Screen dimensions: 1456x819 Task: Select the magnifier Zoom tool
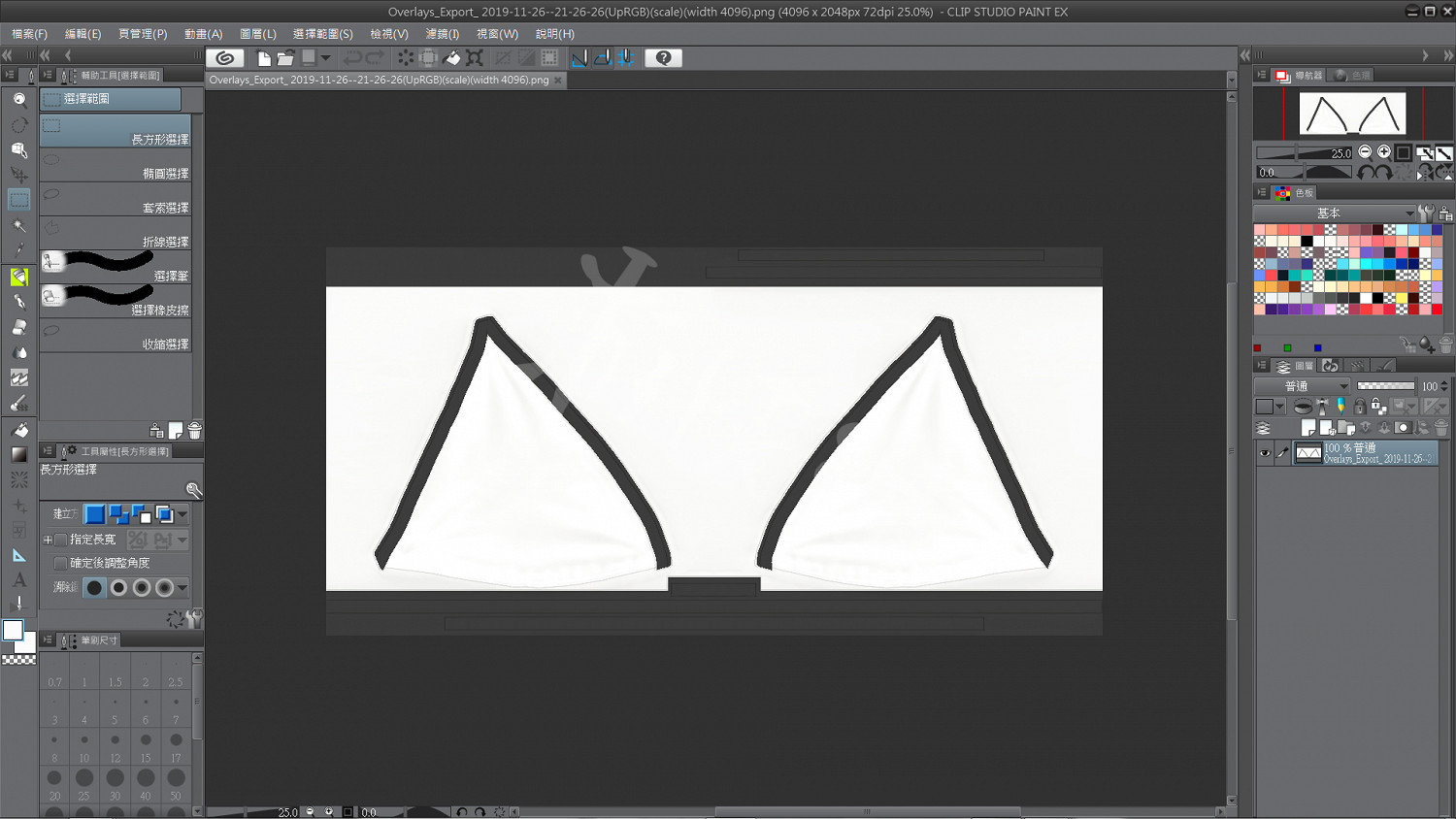tap(18, 99)
